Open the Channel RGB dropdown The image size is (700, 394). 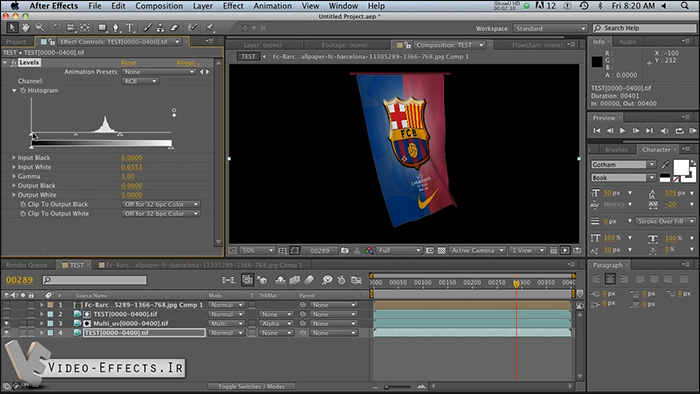point(140,81)
